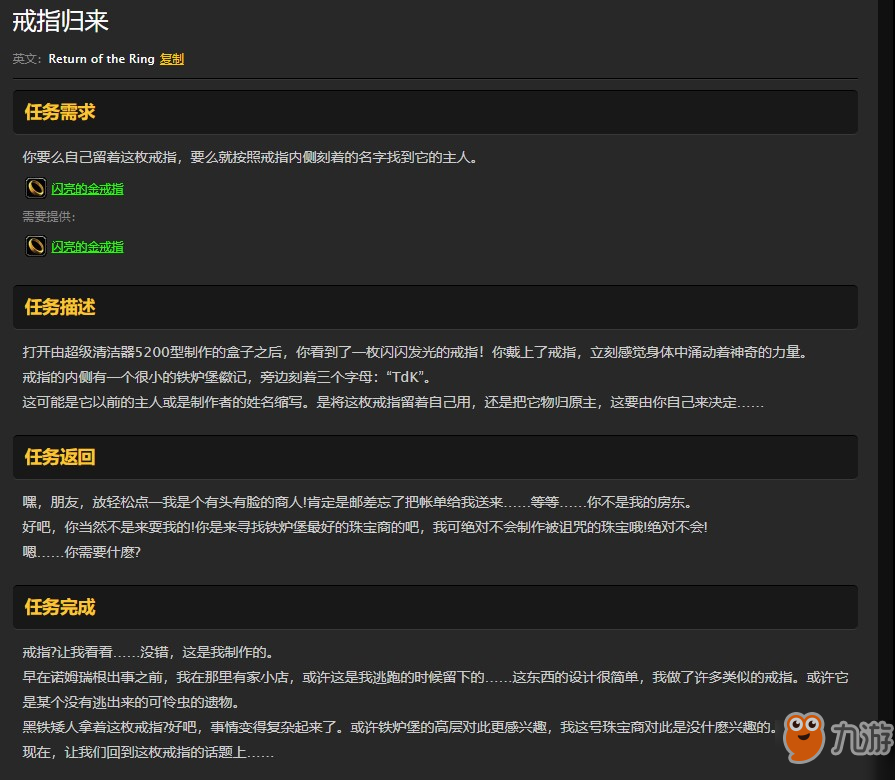Open the 闪亮的金戒指 link above 需要提供
The height and width of the screenshot is (780, 895).
87,189
